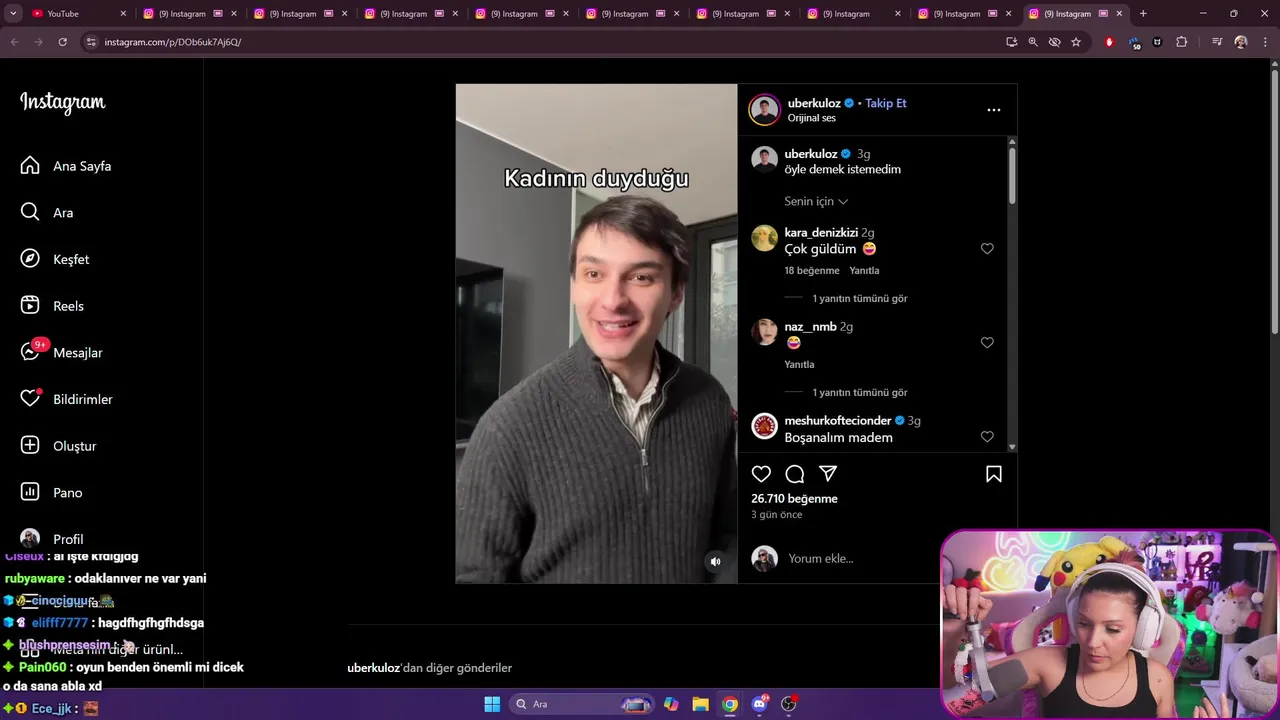This screenshot has width=1280, height=720.
Task: Like the post with the heart icon
Action: click(761, 474)
